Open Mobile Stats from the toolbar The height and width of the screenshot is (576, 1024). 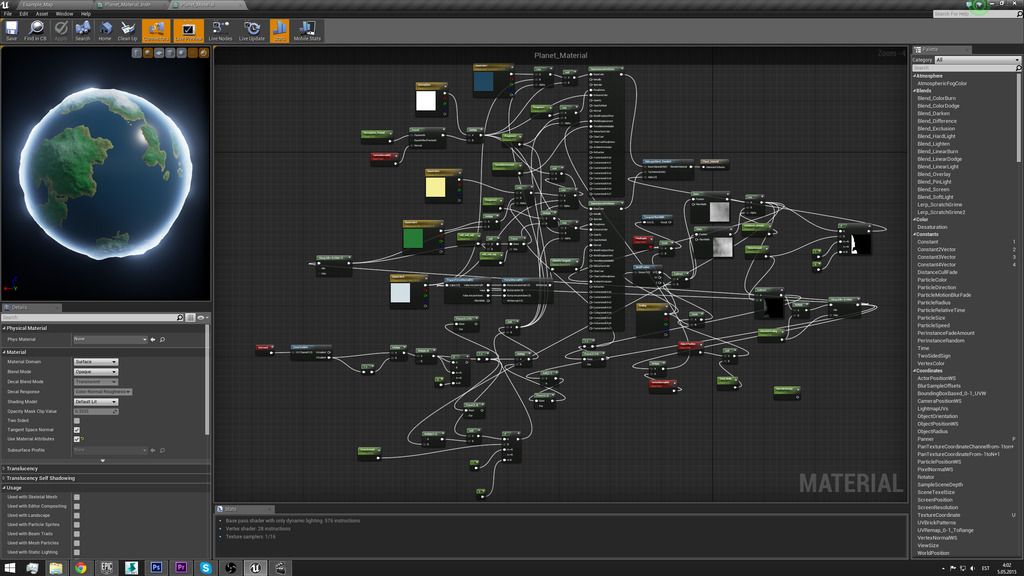[307, 30]
